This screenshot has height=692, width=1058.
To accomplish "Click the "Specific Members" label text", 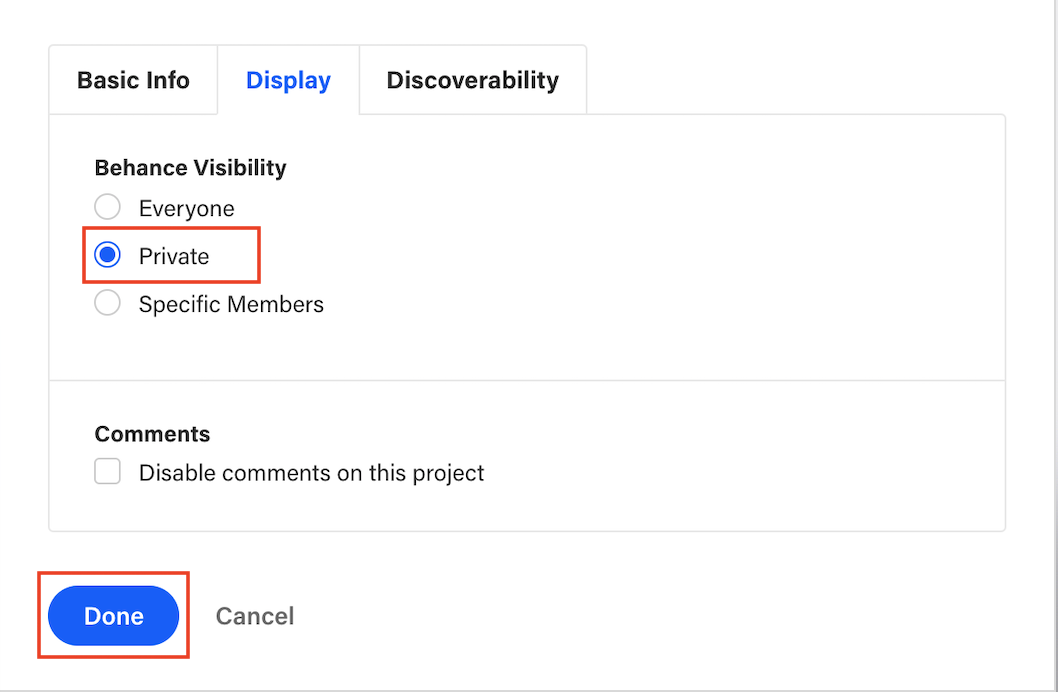I will pyautogui.click(x=231, y=304).
